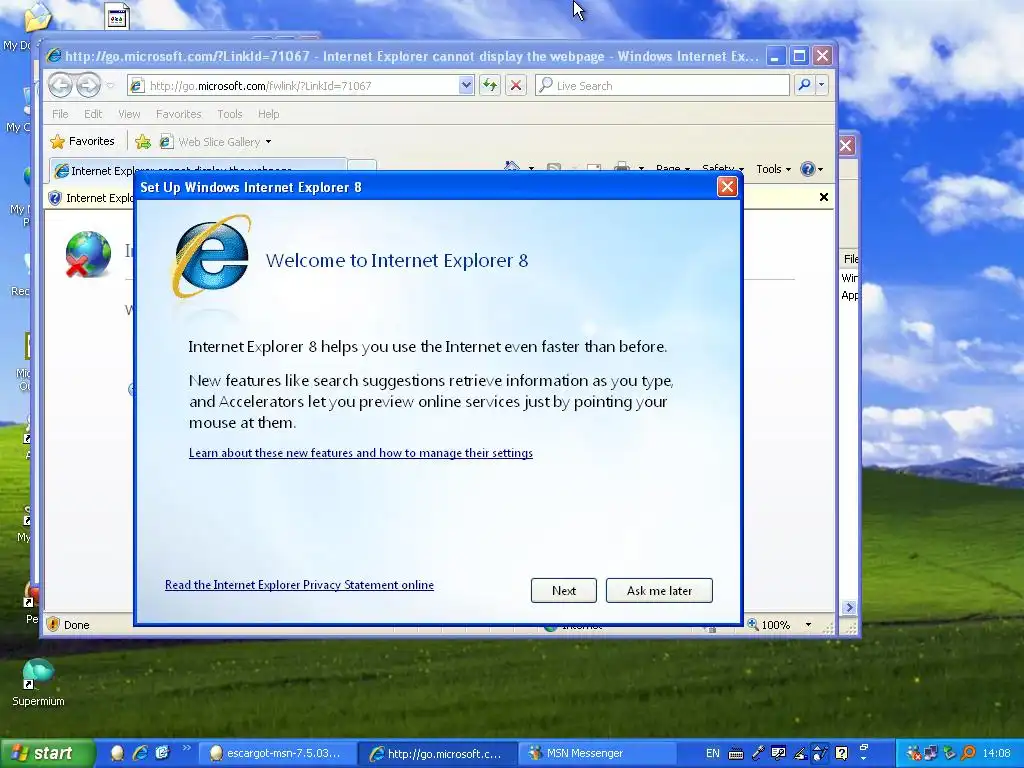Screen dimensions: 1024x768
Task: Close the Set Up Internet Explorer 8 dialog
Action: click(x=727, y=187)
